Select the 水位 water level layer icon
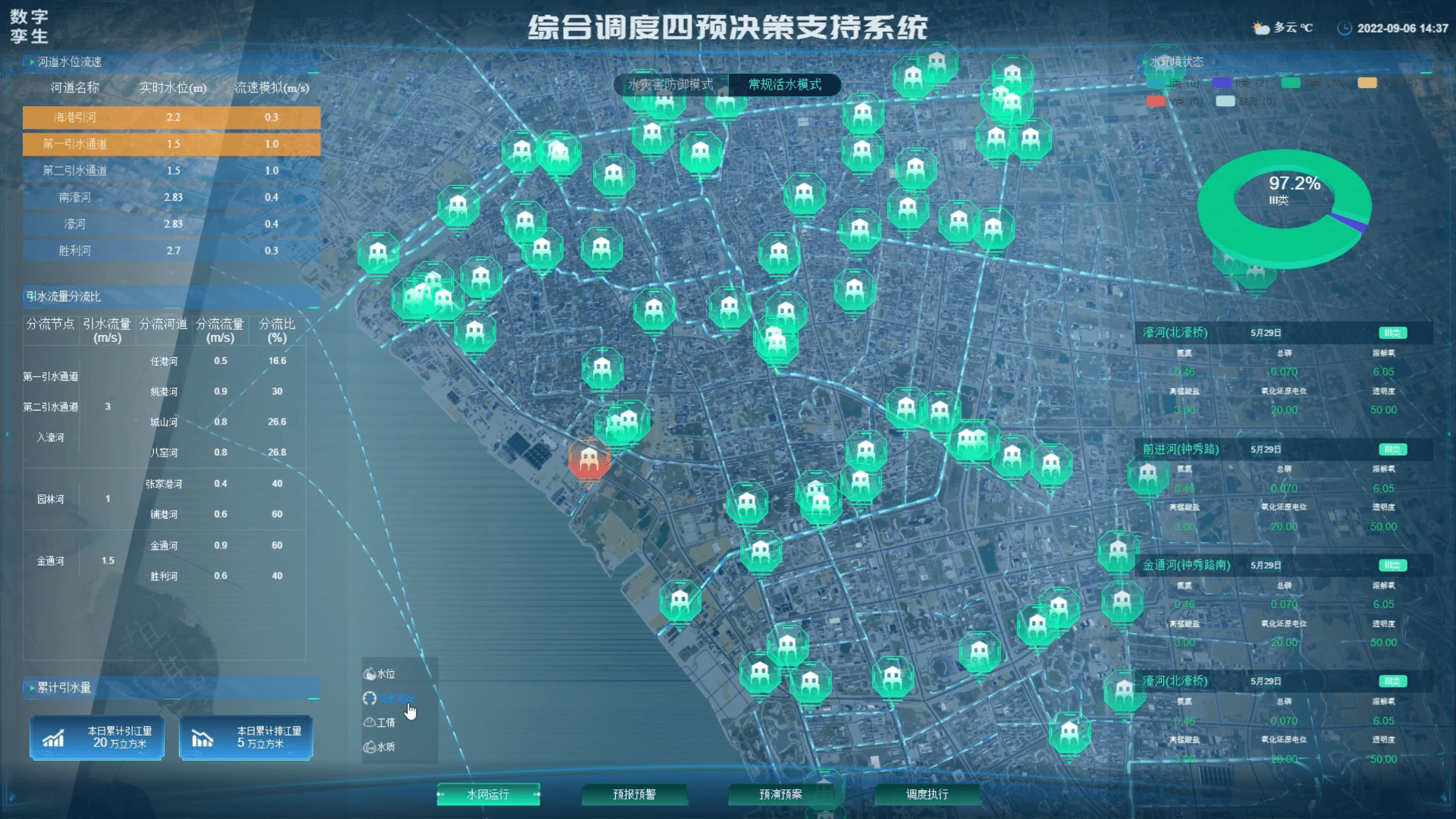This screenshot has height=819, width=1456. pos(370,673)
